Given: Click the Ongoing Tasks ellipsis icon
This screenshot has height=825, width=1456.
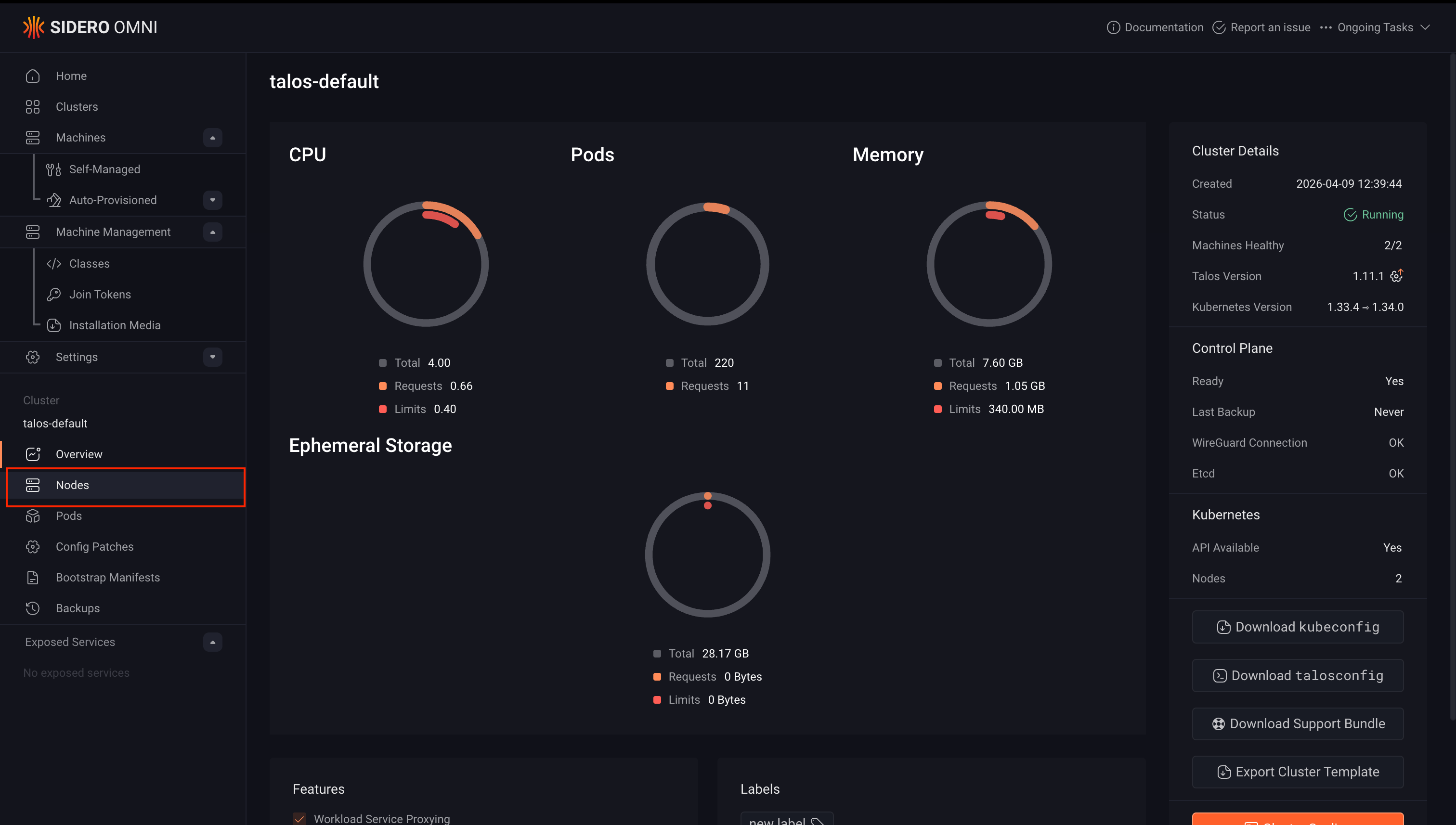Looking at the screenshot, I should 1326,27.
